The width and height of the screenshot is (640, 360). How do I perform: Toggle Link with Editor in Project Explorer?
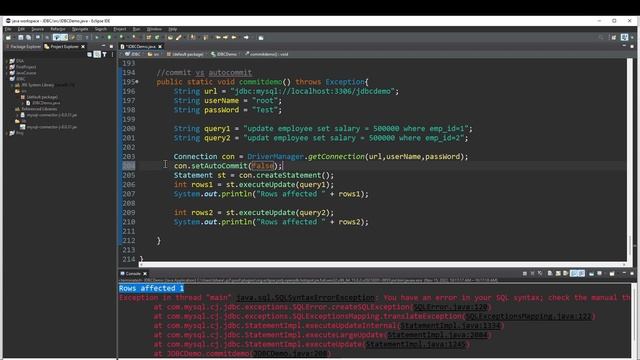(x=97, y=54)
